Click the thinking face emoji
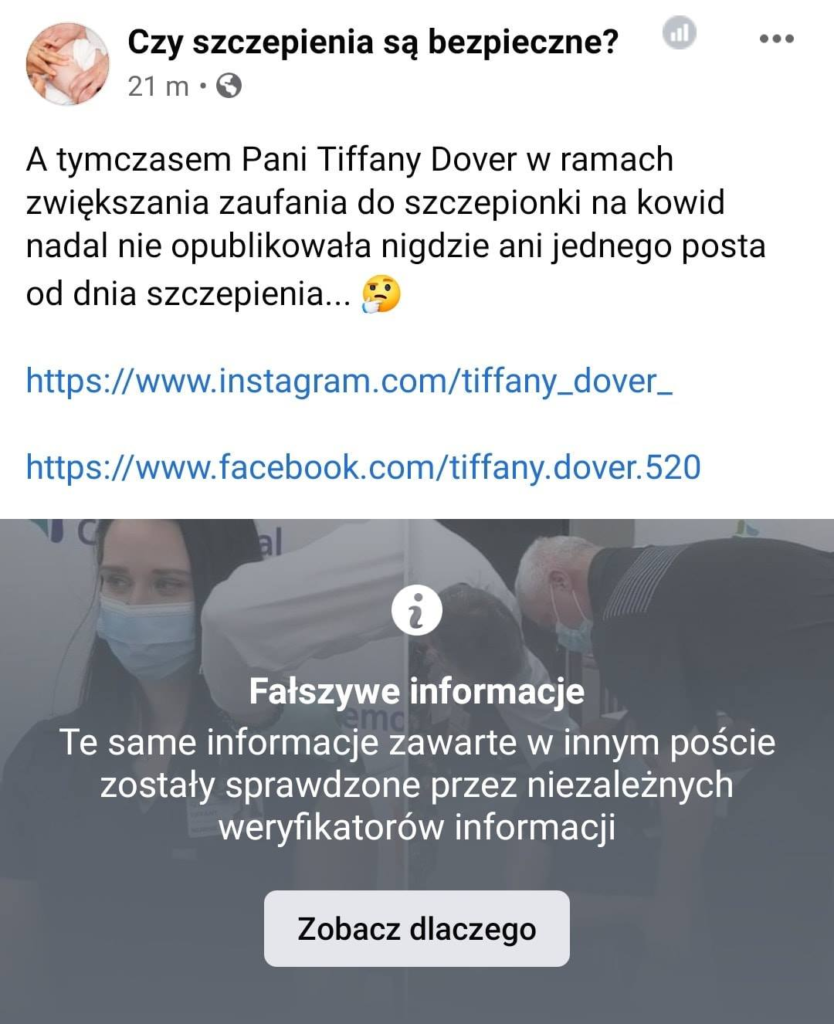The width and height of the screenshot is (834, 1024). pos(381,294)
